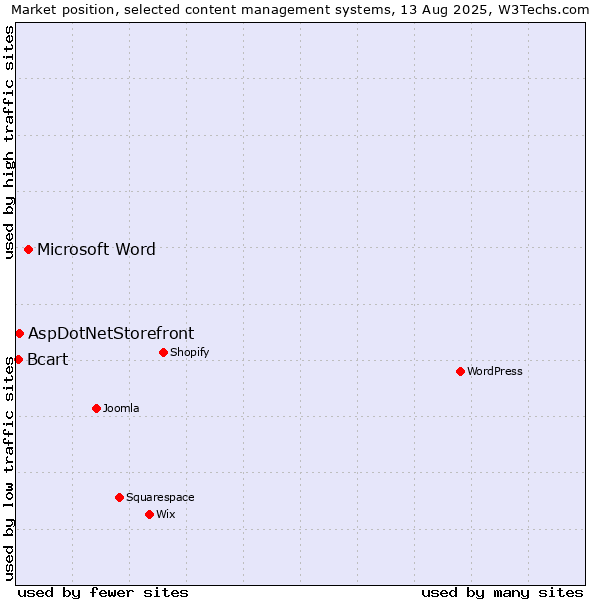
Task: Click the "used by many sites" axis label
Action: click(x=502, y=593)
